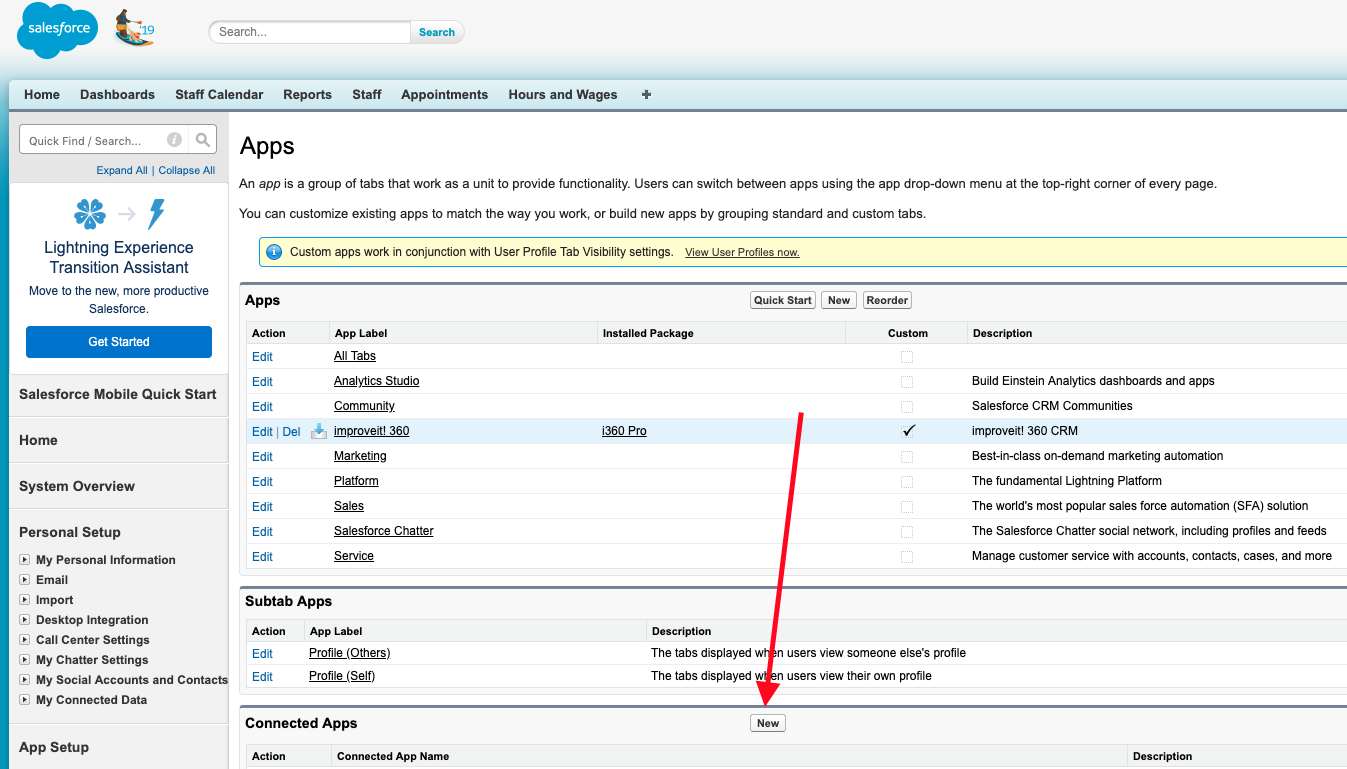Screen dimensions: 1347x769
Task: Open the Home tab
Action: click(42, 94)
